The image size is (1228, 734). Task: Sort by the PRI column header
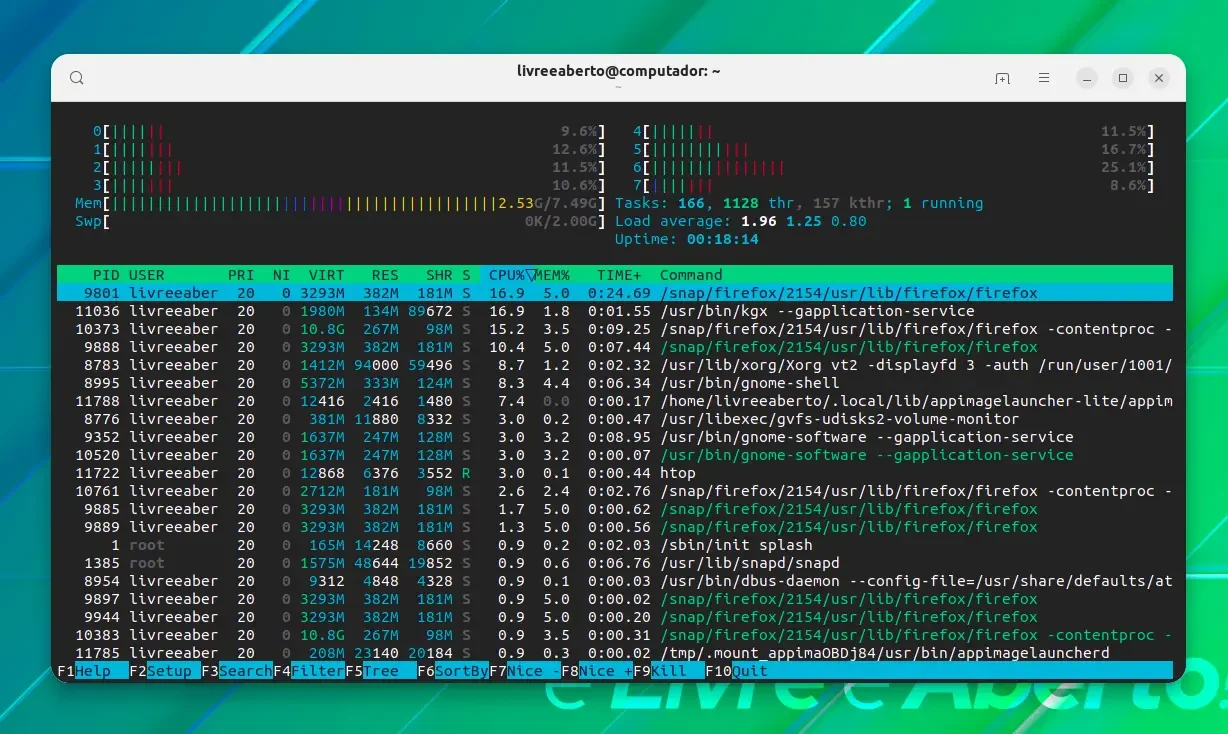(241, 275)
